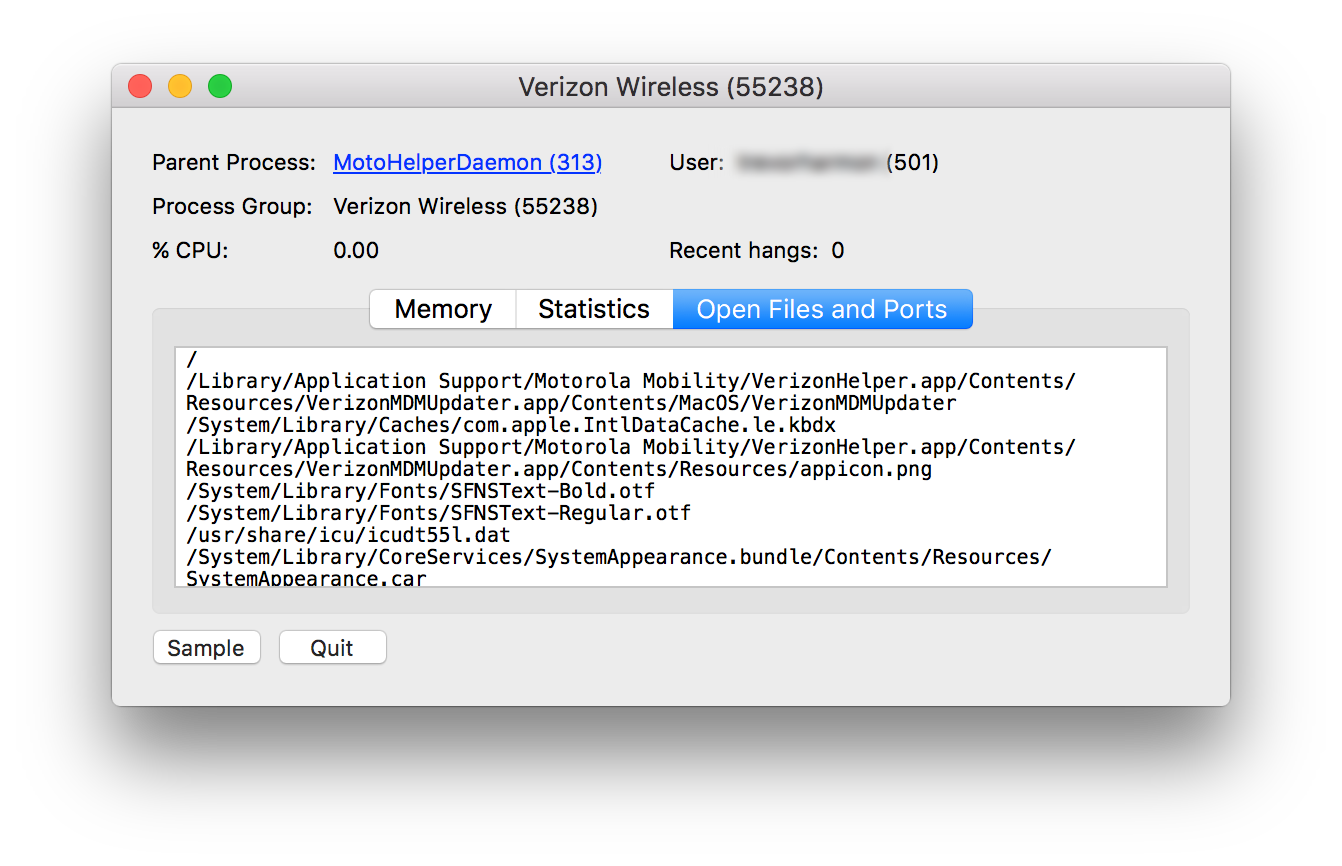Viewport: 1342px width, 866px height.
Task: Click the % CPU value 0.00
Action: coord(356,250)
